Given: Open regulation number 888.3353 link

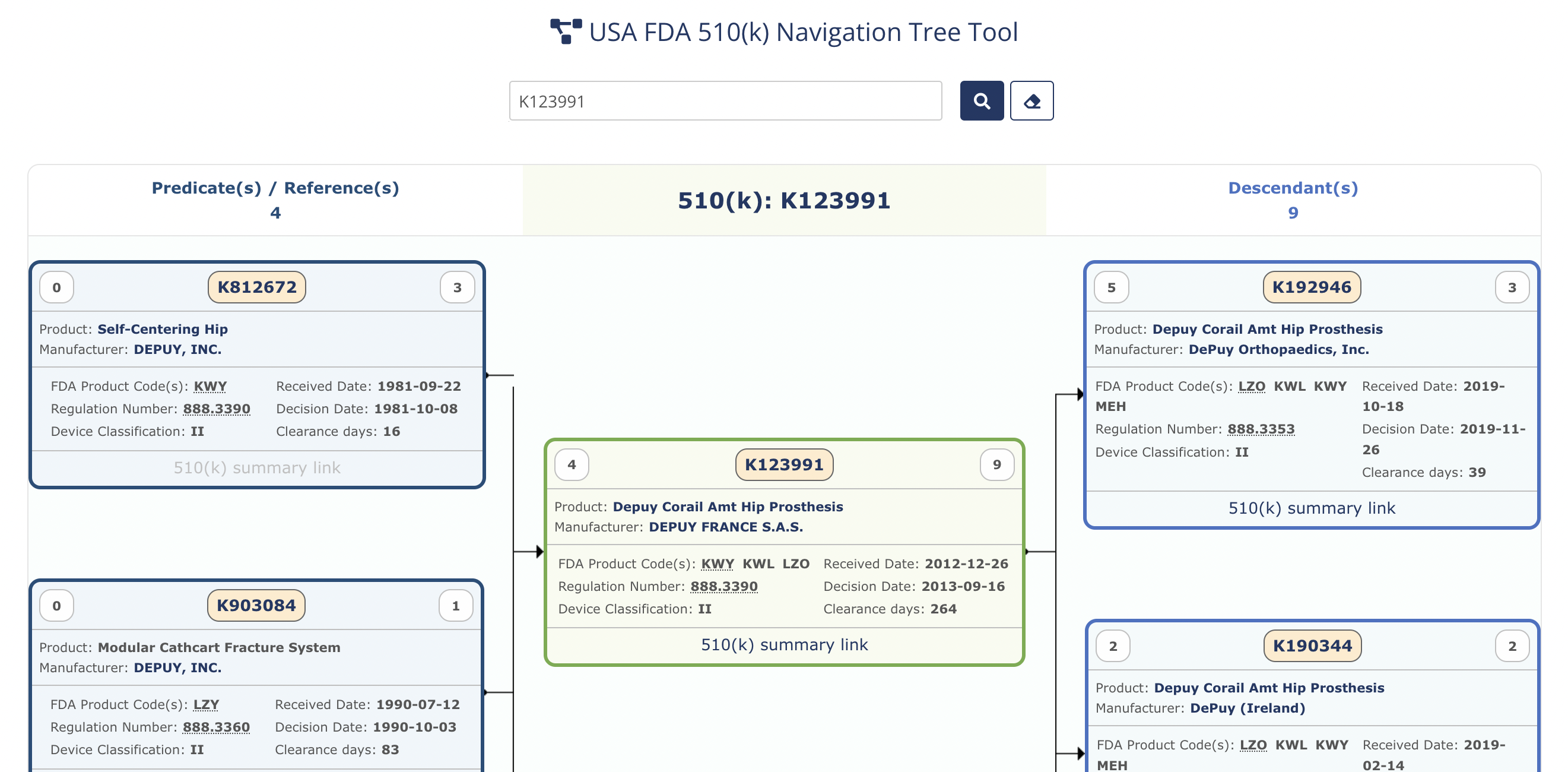Looking at the screenshot, I should (x=1261, y=429).
